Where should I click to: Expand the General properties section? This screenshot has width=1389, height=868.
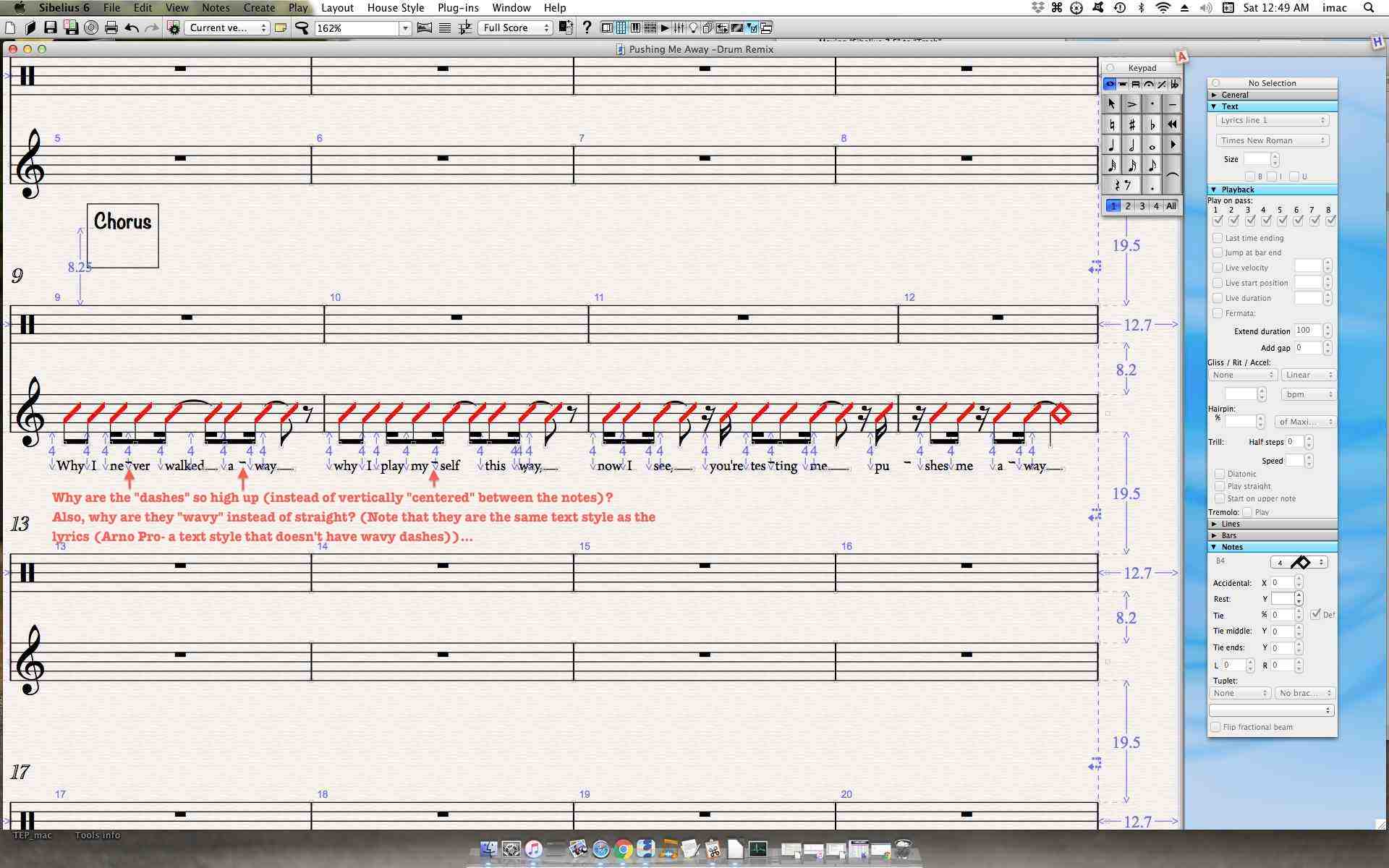[x=1272, y=95]
